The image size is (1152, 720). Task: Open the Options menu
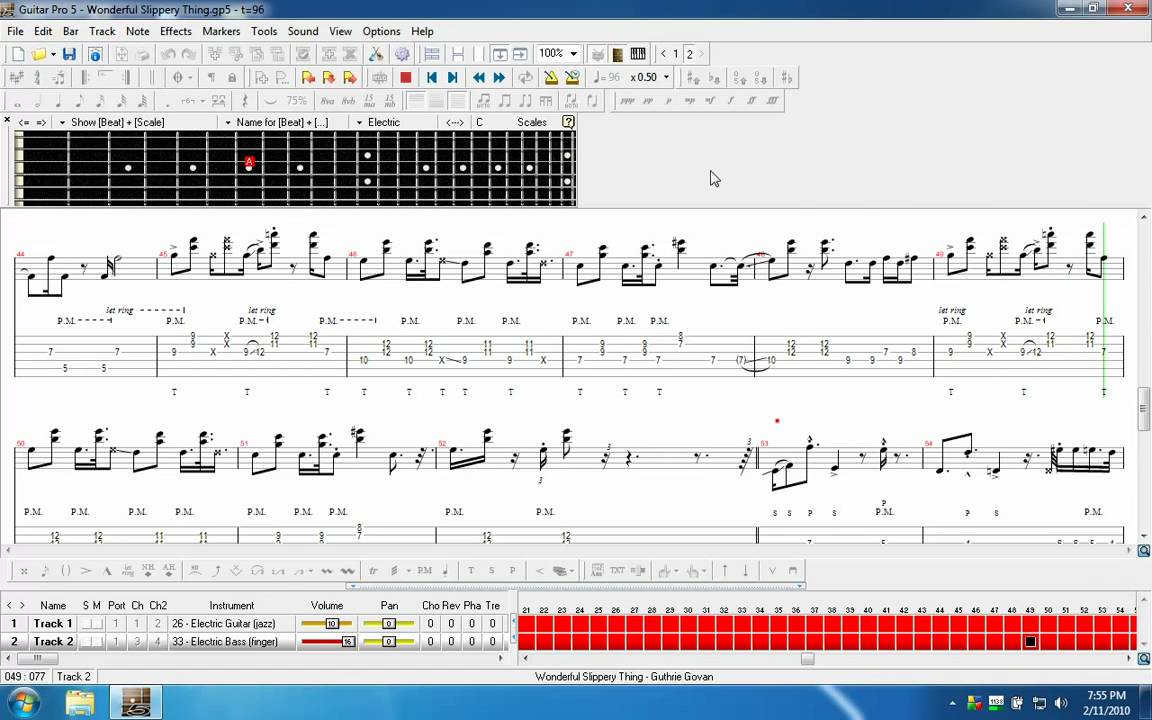[x=381, y=32]
